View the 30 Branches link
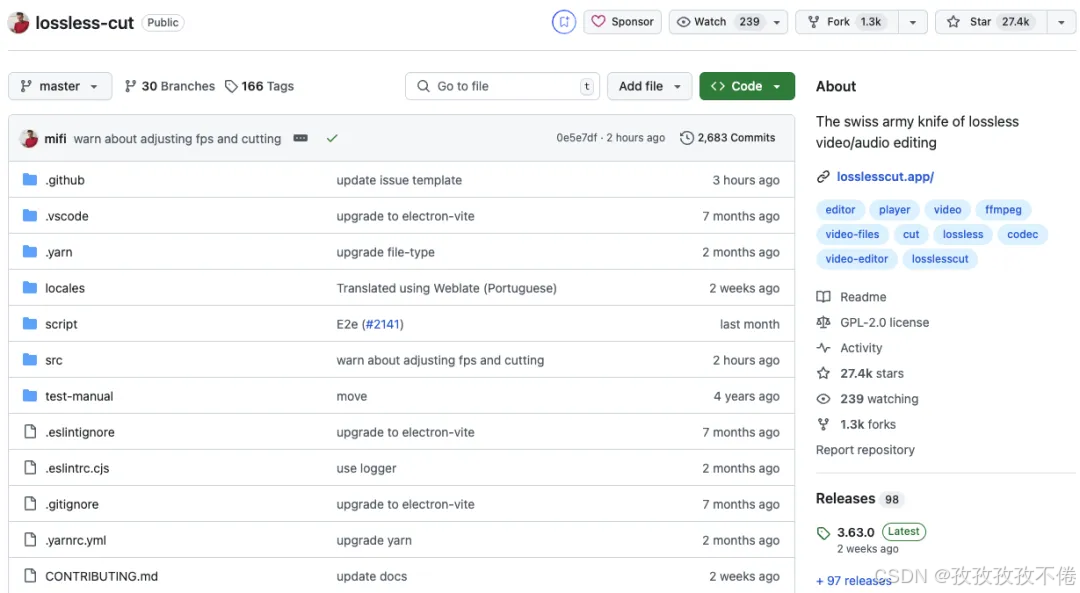 pyautogui.click(x=169, y=86)
